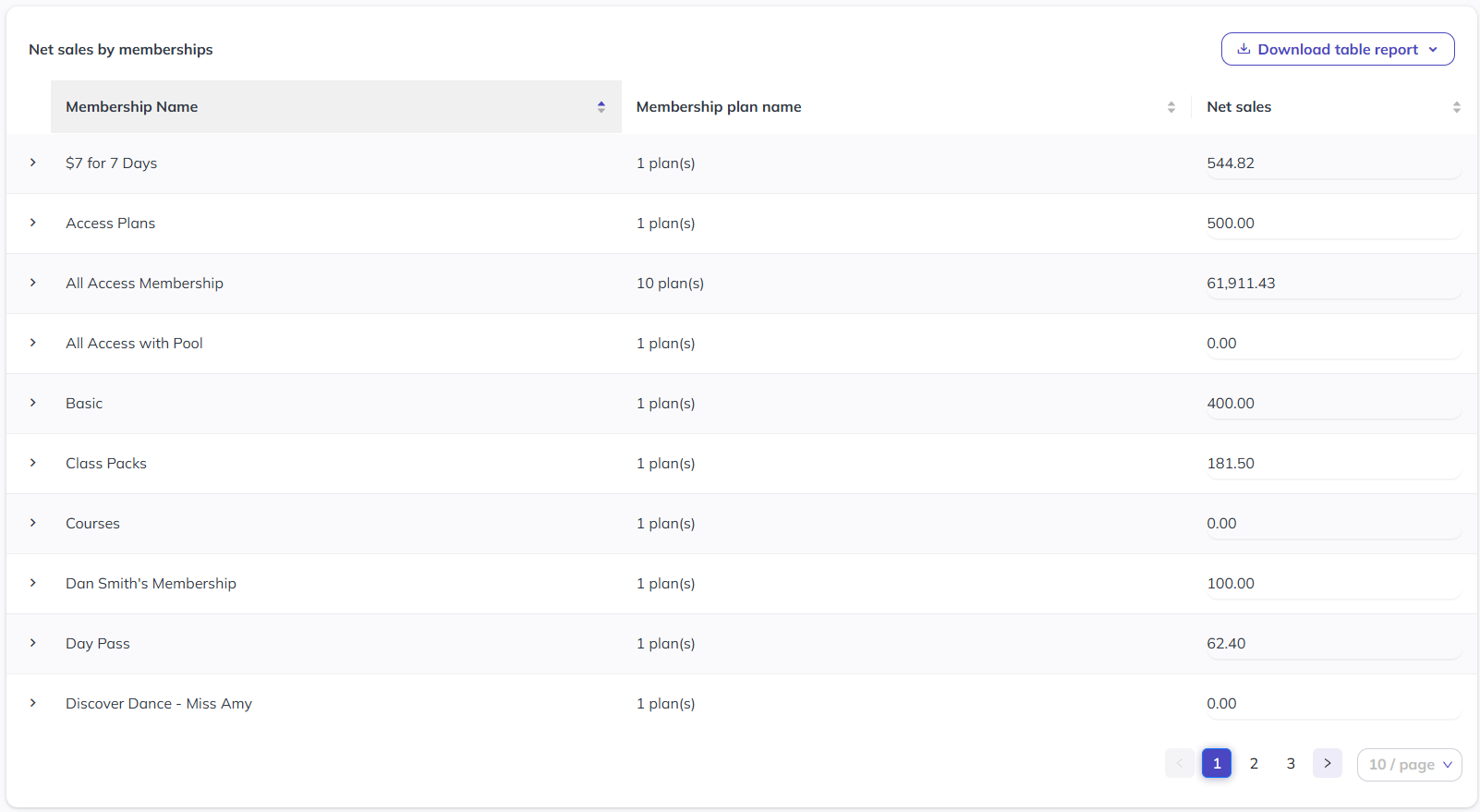This screenshot has height=812, width=1480.
Task: Expand the Dan Smith's Membership row
Action: (x=33, y=583)
